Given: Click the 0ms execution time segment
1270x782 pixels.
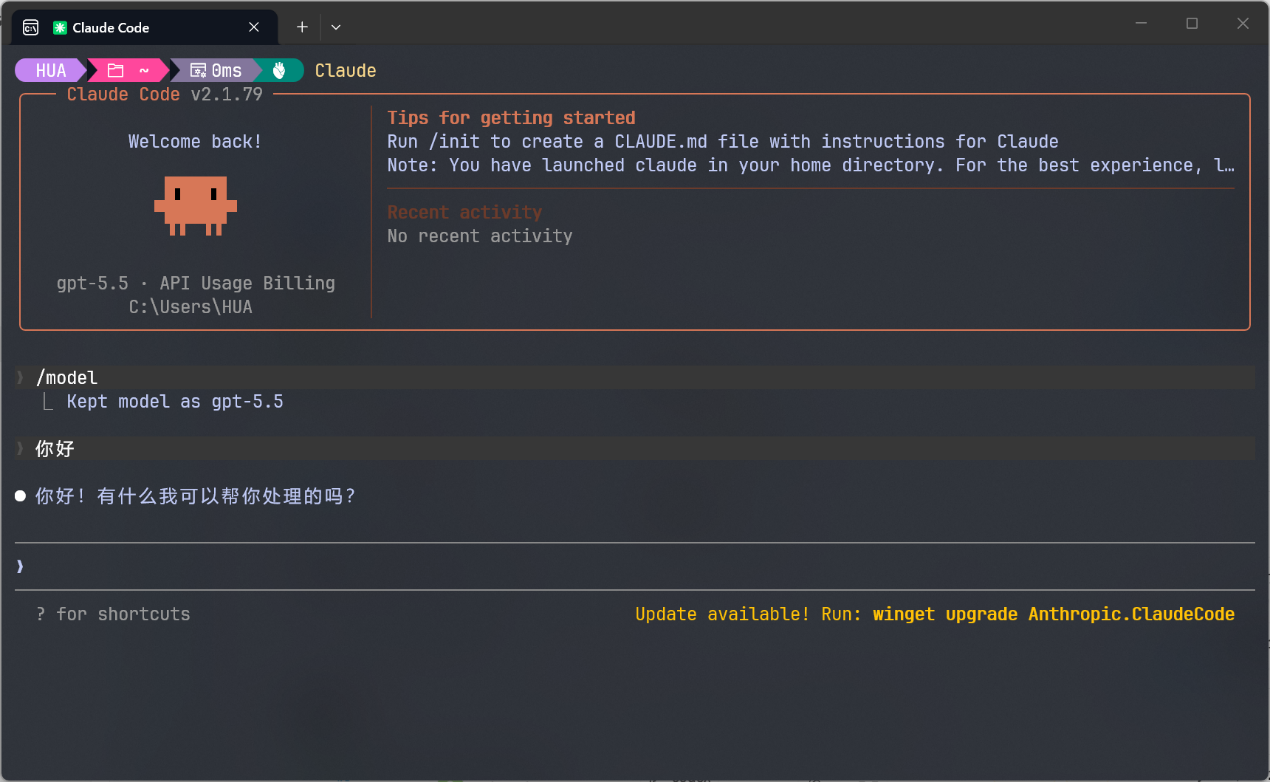Looking at the screenshot, I should (x=216, y=70).
